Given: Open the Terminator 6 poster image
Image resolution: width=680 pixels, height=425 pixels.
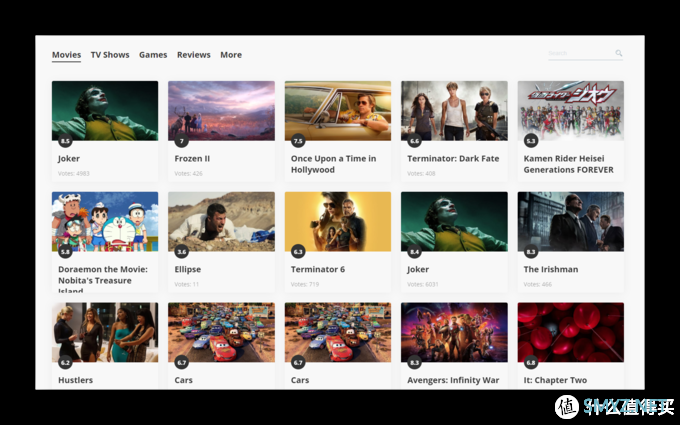Looking at the screenshot, I should coord(338,222).
